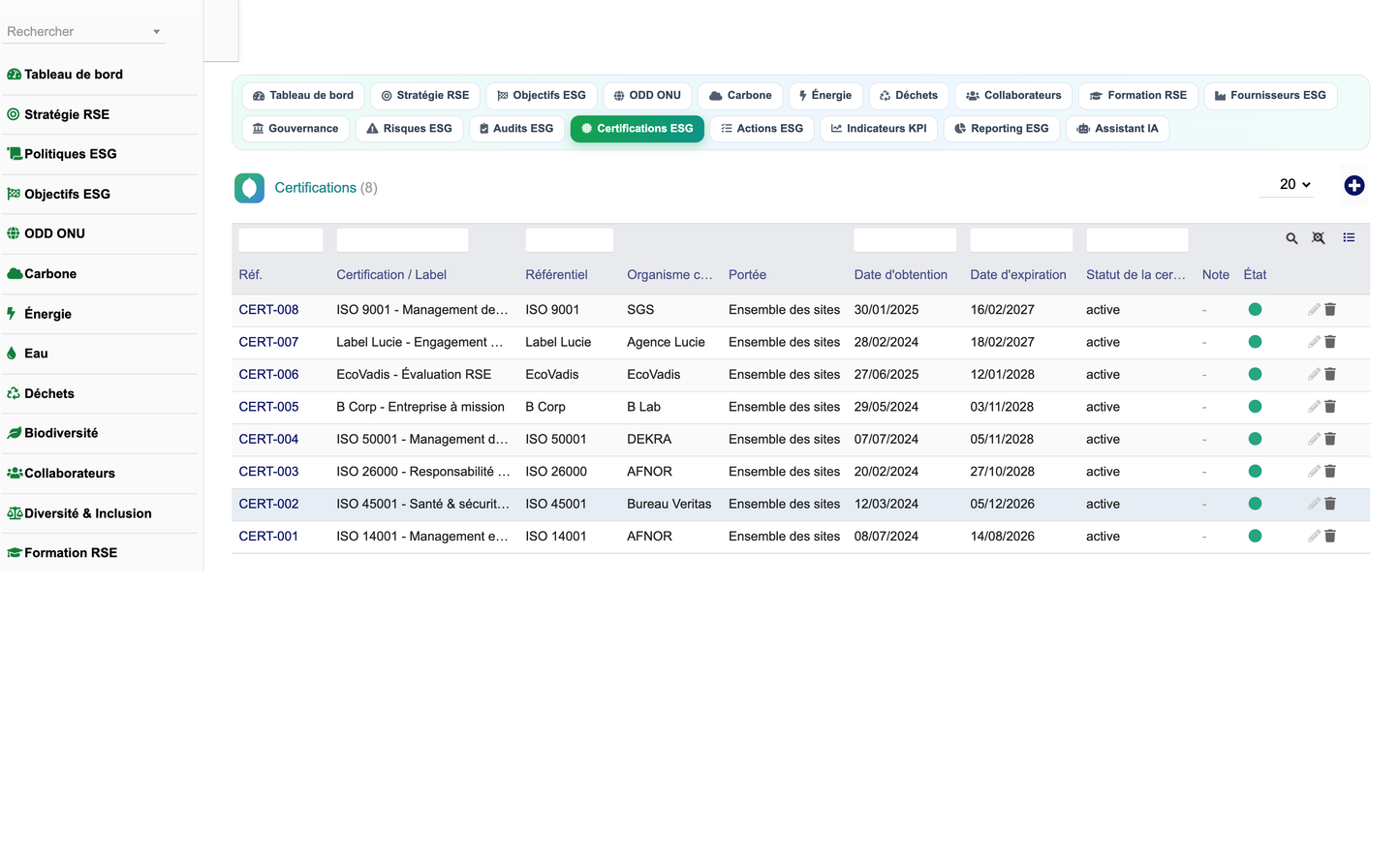Delete CERT-001 via trash icon
1400x866 pixels.
point(1330,536)
